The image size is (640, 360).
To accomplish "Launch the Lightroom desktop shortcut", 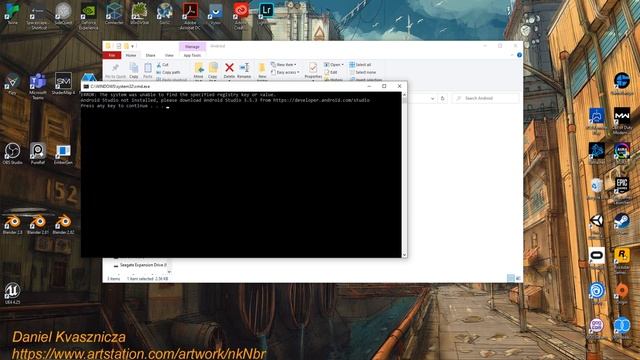I will point(266,13).
